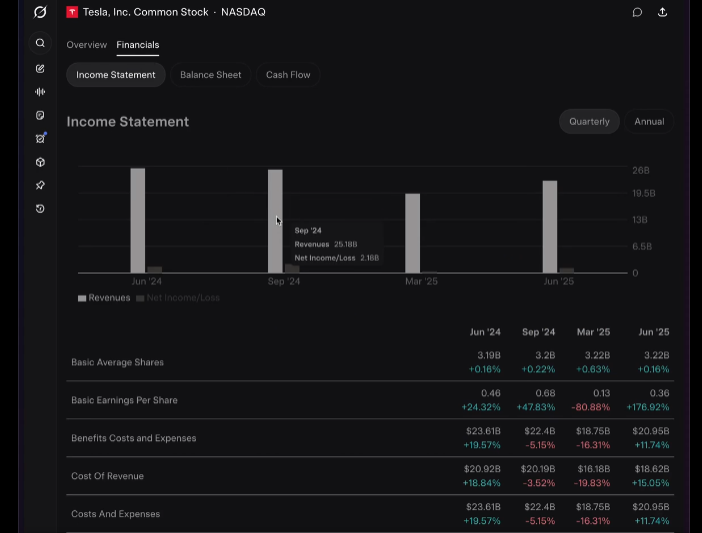Click the cube spaces icon

40,162
